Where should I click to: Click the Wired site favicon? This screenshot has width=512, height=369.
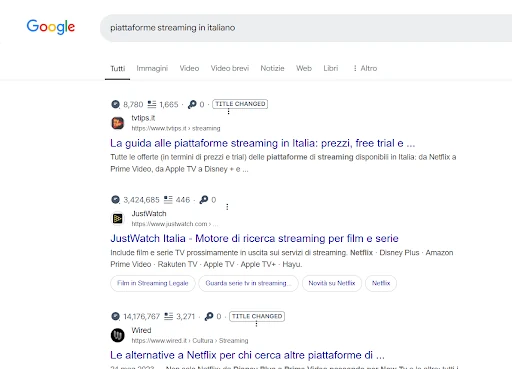point(117,335)
